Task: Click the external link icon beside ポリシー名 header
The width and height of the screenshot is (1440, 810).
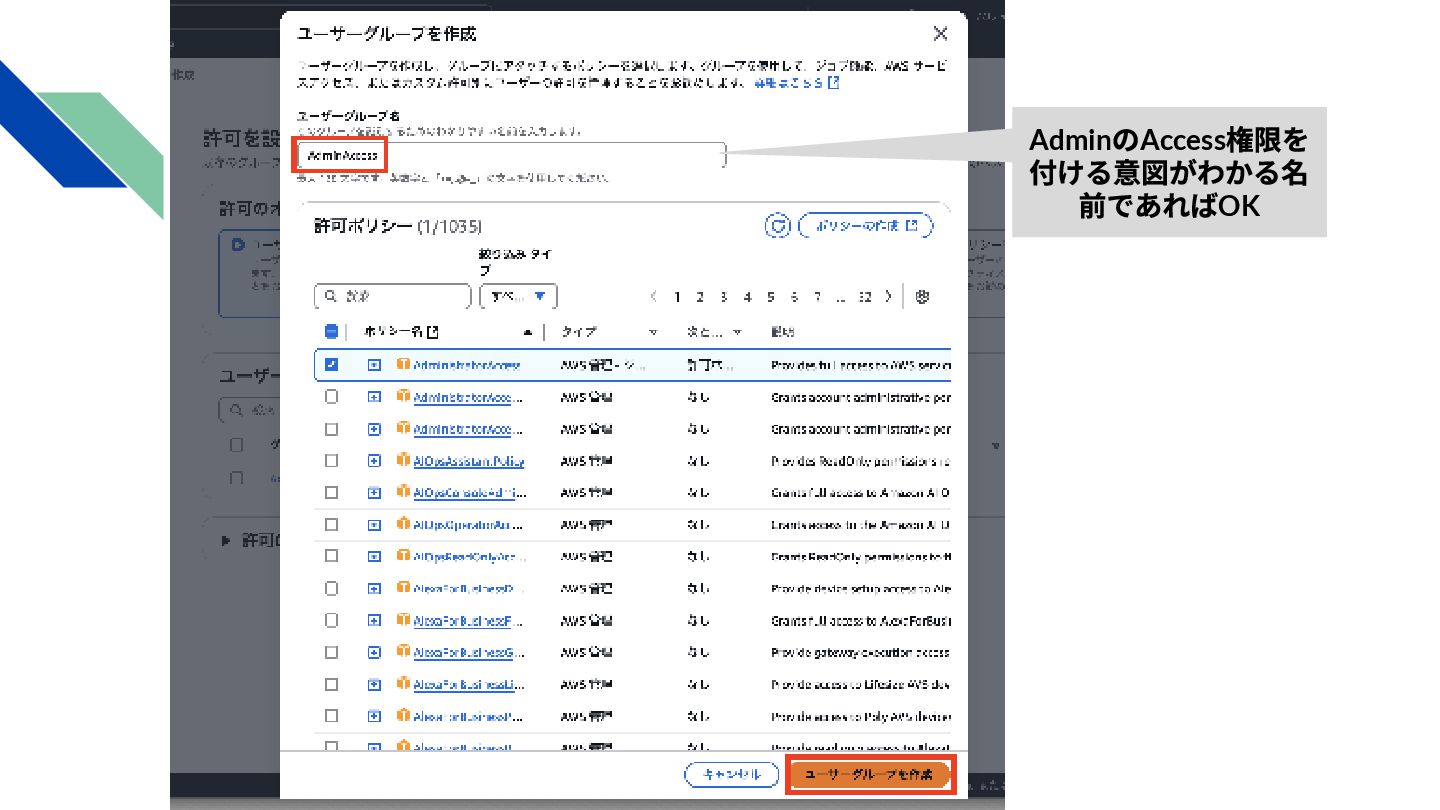Action: [x=433, y=332]
